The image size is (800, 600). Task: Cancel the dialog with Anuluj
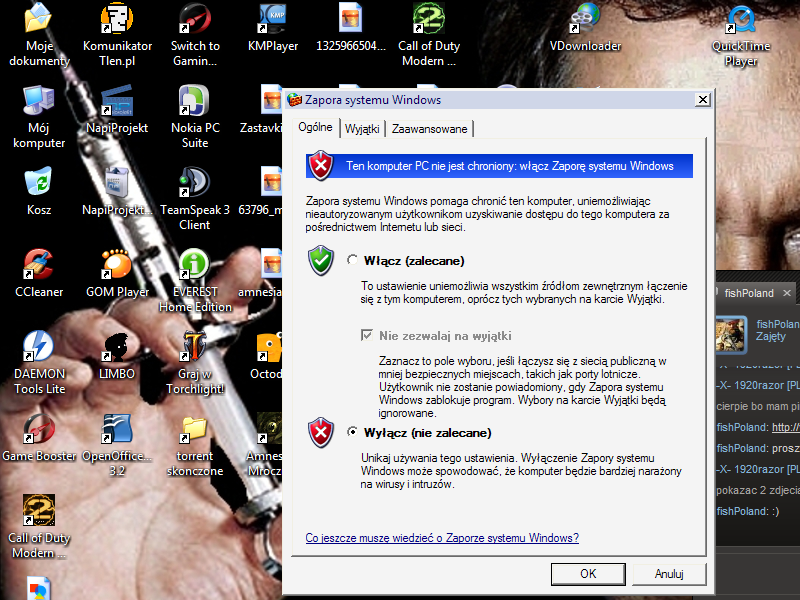(x=669, y=574)
